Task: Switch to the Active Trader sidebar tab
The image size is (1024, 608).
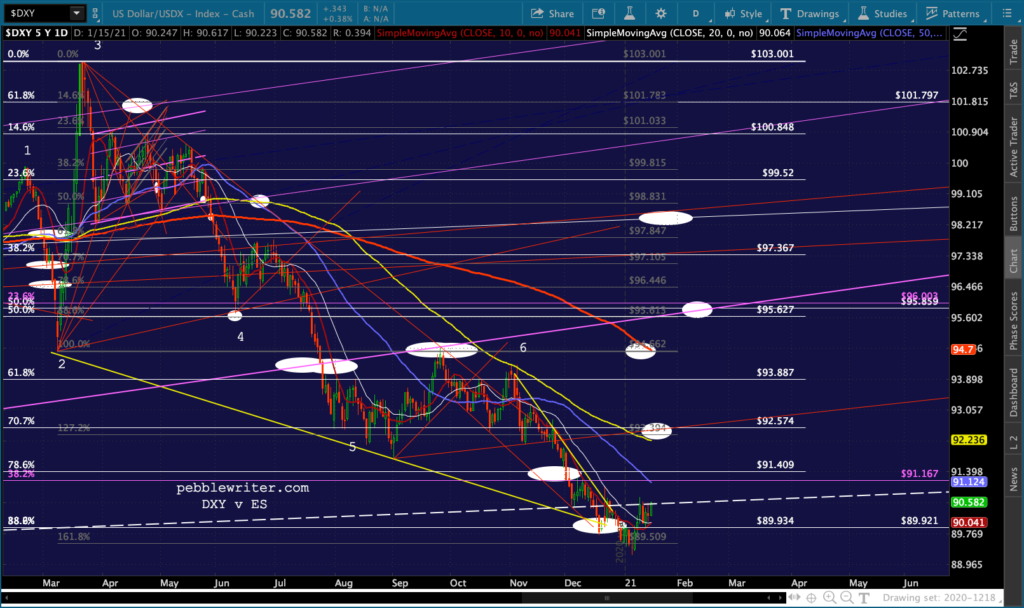Action: 1014,147
